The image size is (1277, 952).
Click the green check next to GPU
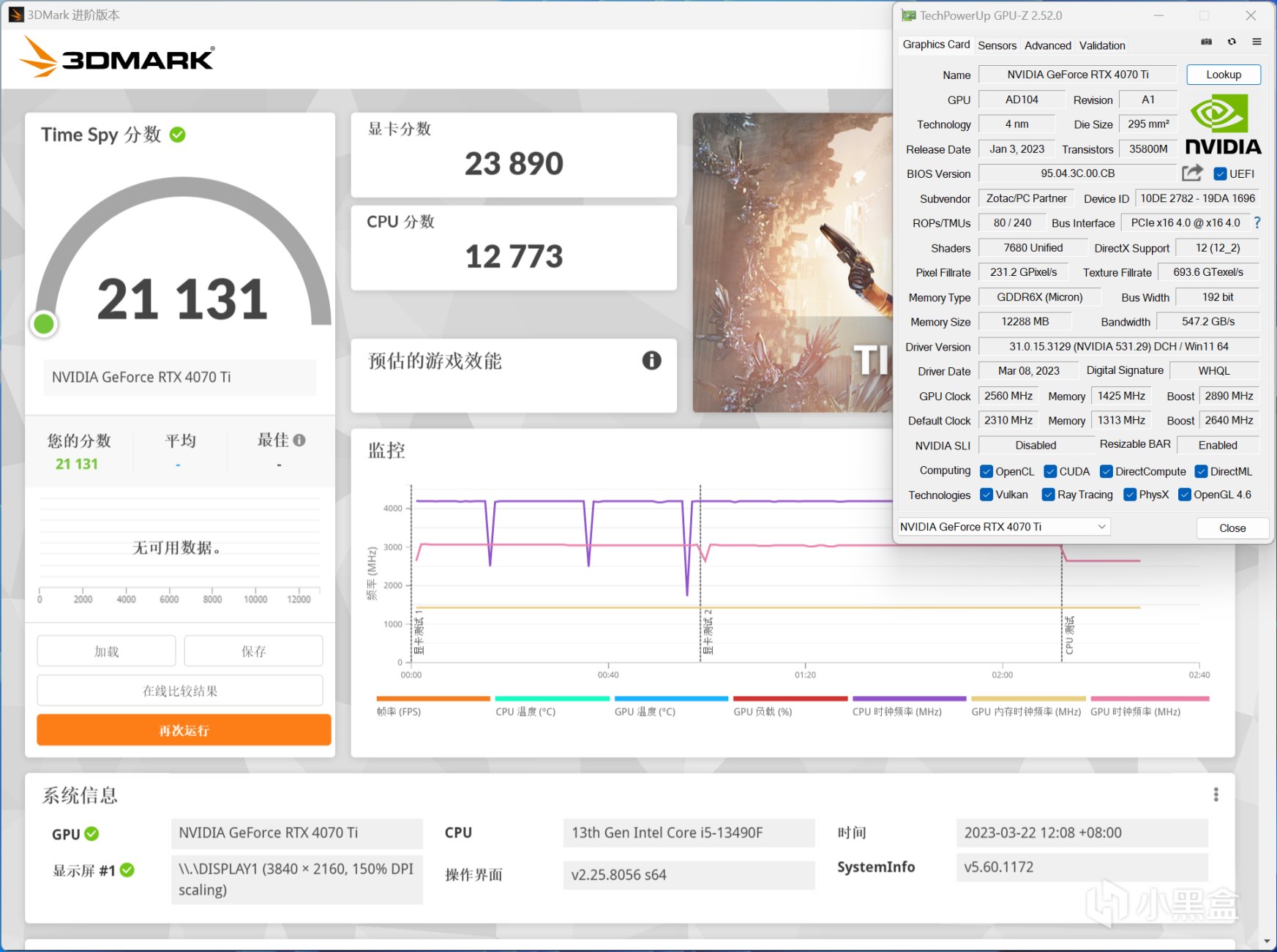point(91,833)
